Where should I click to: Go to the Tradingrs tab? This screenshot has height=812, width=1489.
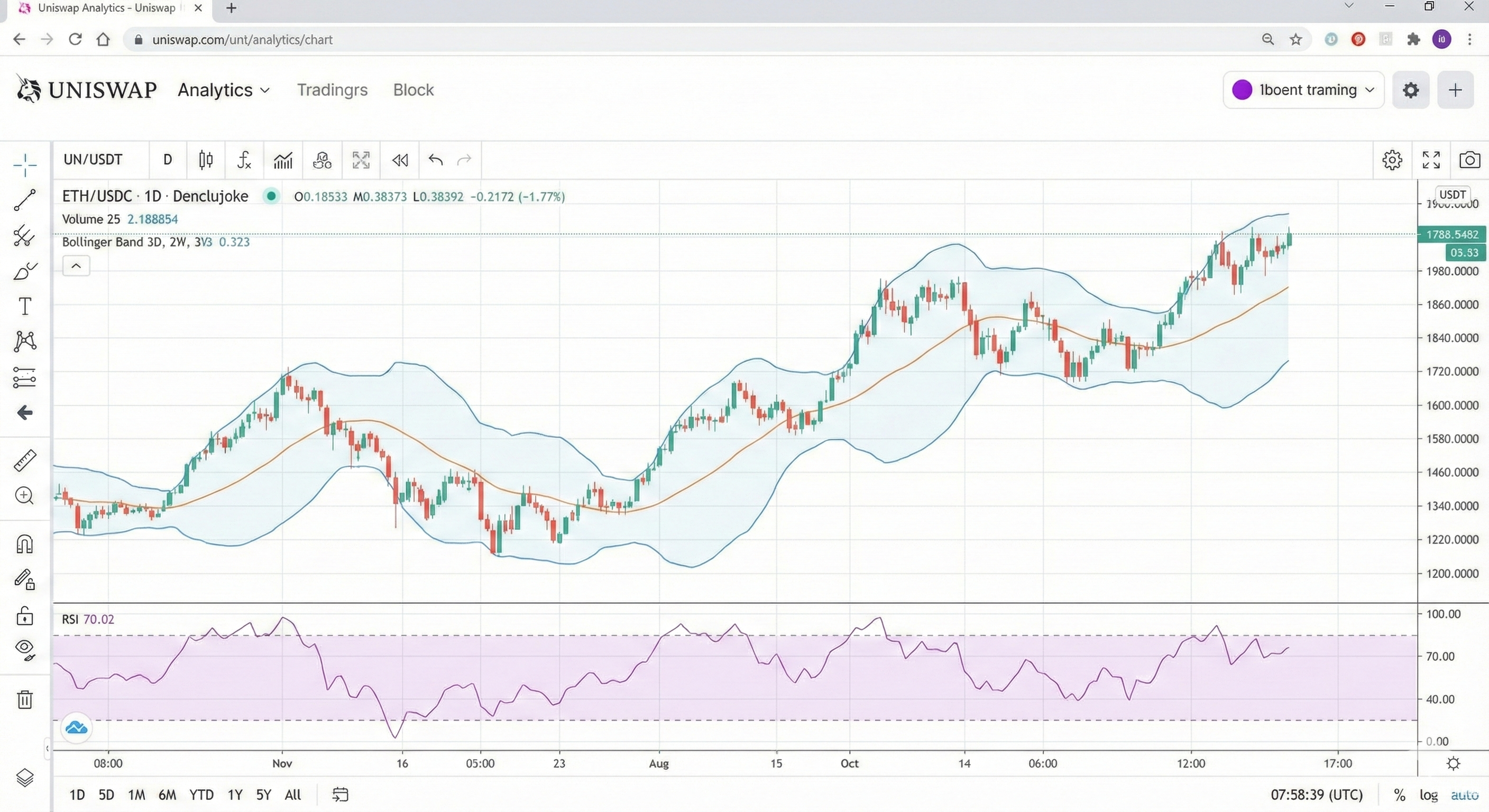tap(333, 90)
